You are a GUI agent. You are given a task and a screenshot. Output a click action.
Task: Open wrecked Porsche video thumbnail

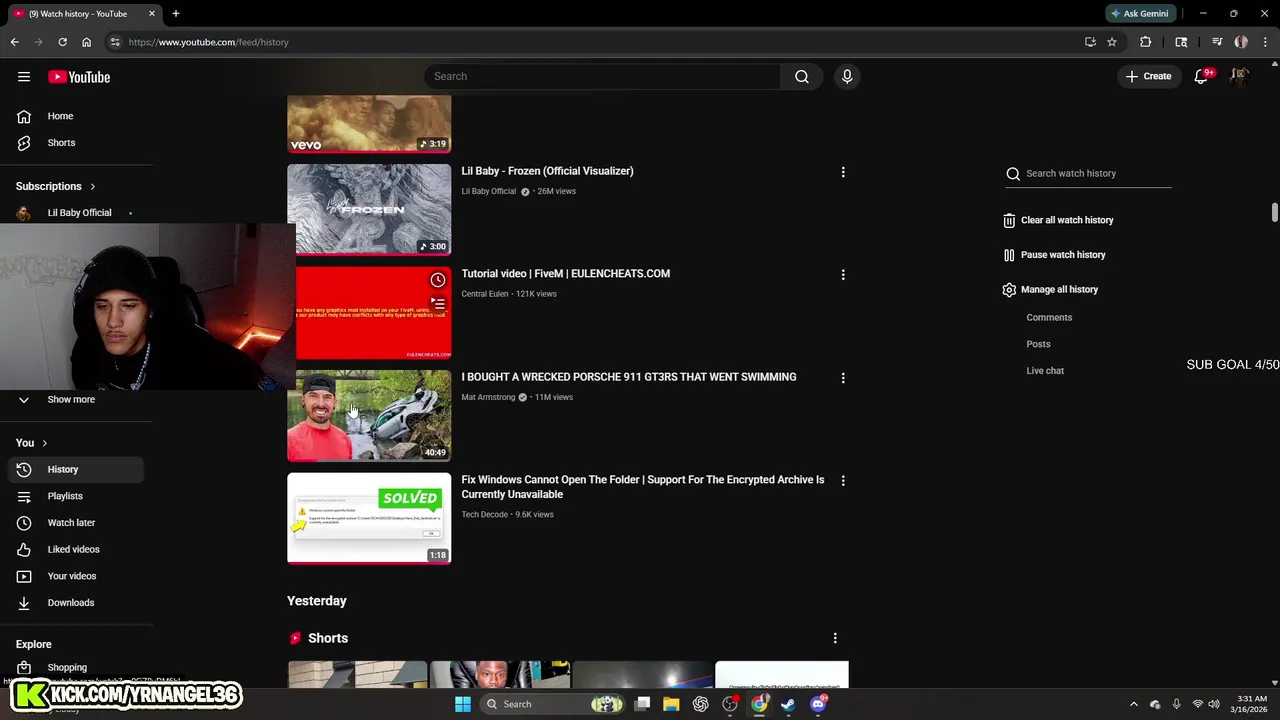pyautogui.click(x=369, y=416)
